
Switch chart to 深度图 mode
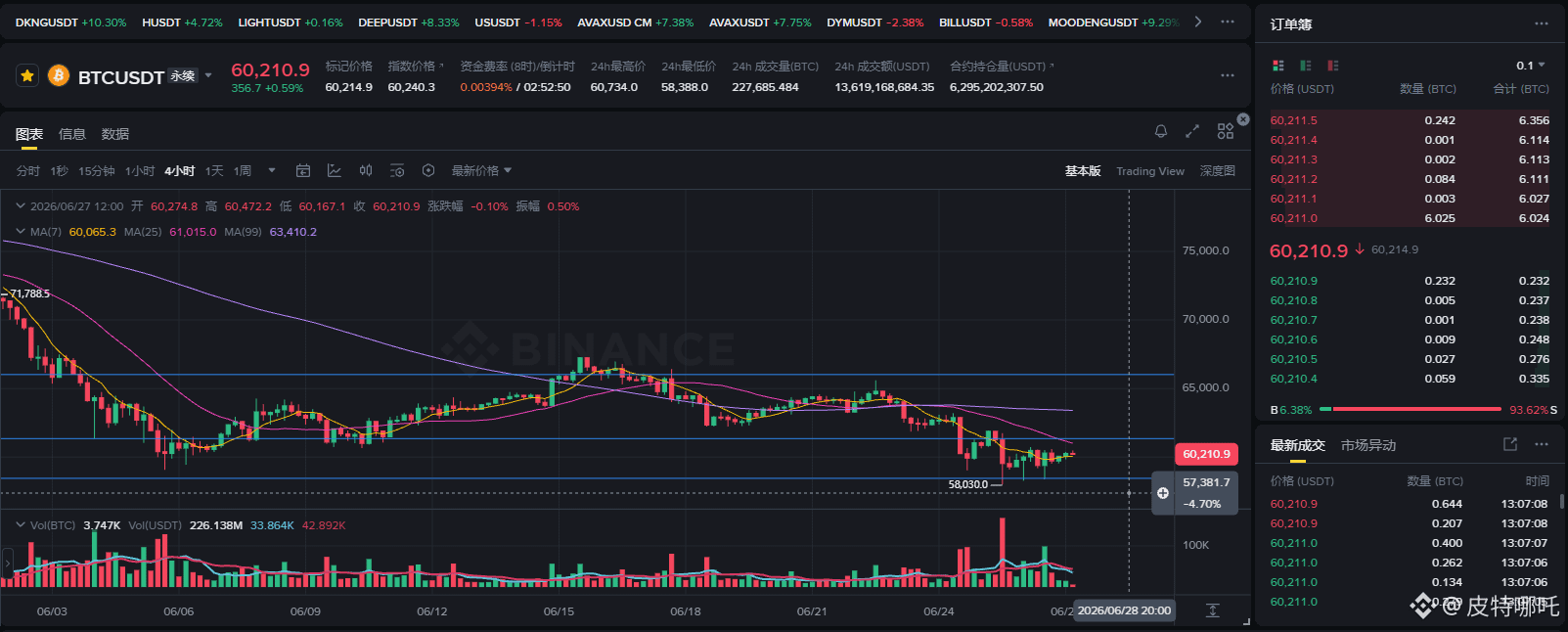[1218, 171]
